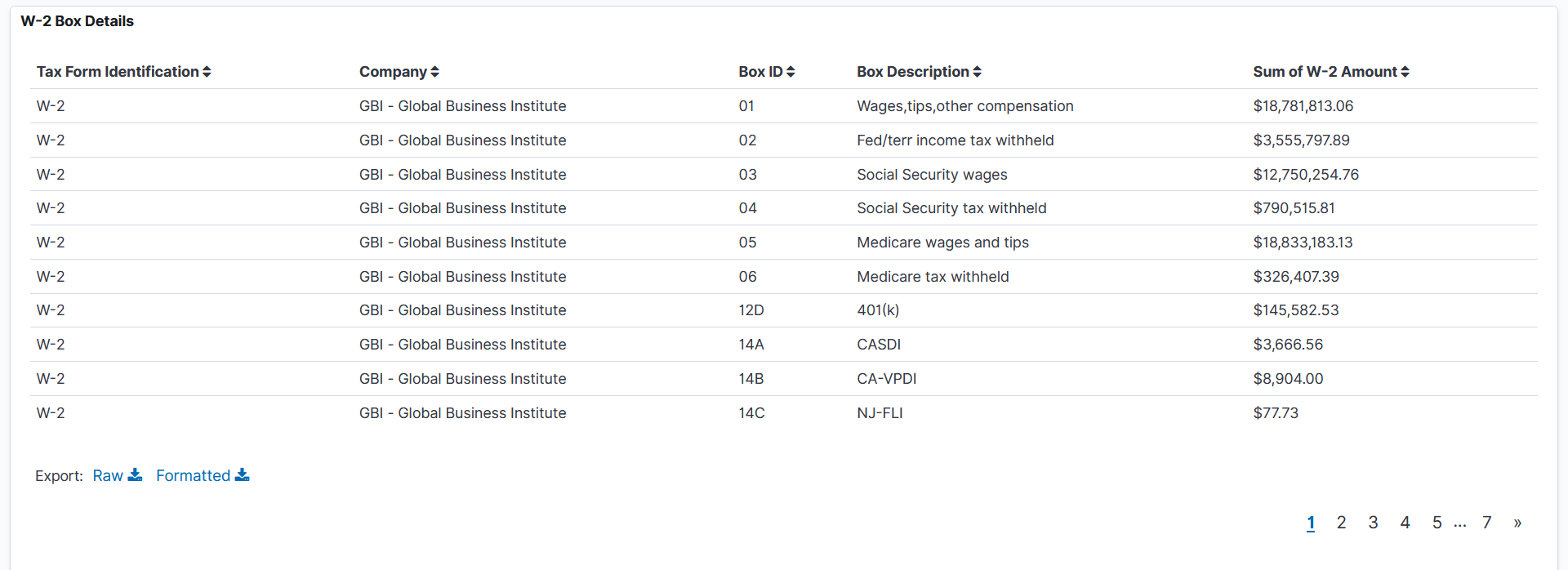Click the 401(k) row in the table
Viewport: 1568px width, 570px height.
pos(878,310)
